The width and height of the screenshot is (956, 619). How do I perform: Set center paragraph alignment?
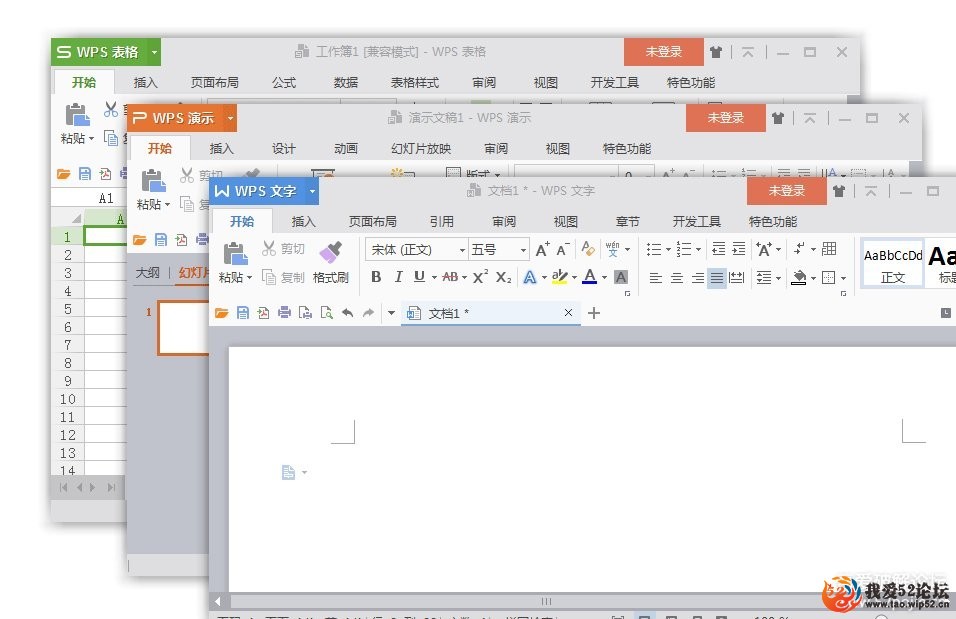677,278
